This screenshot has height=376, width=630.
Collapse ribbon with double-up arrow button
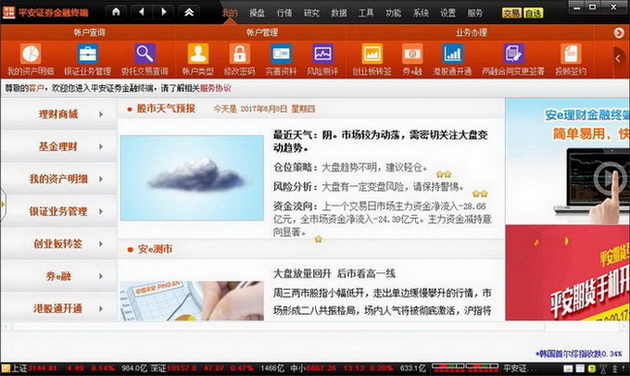[x=189, y=12]
